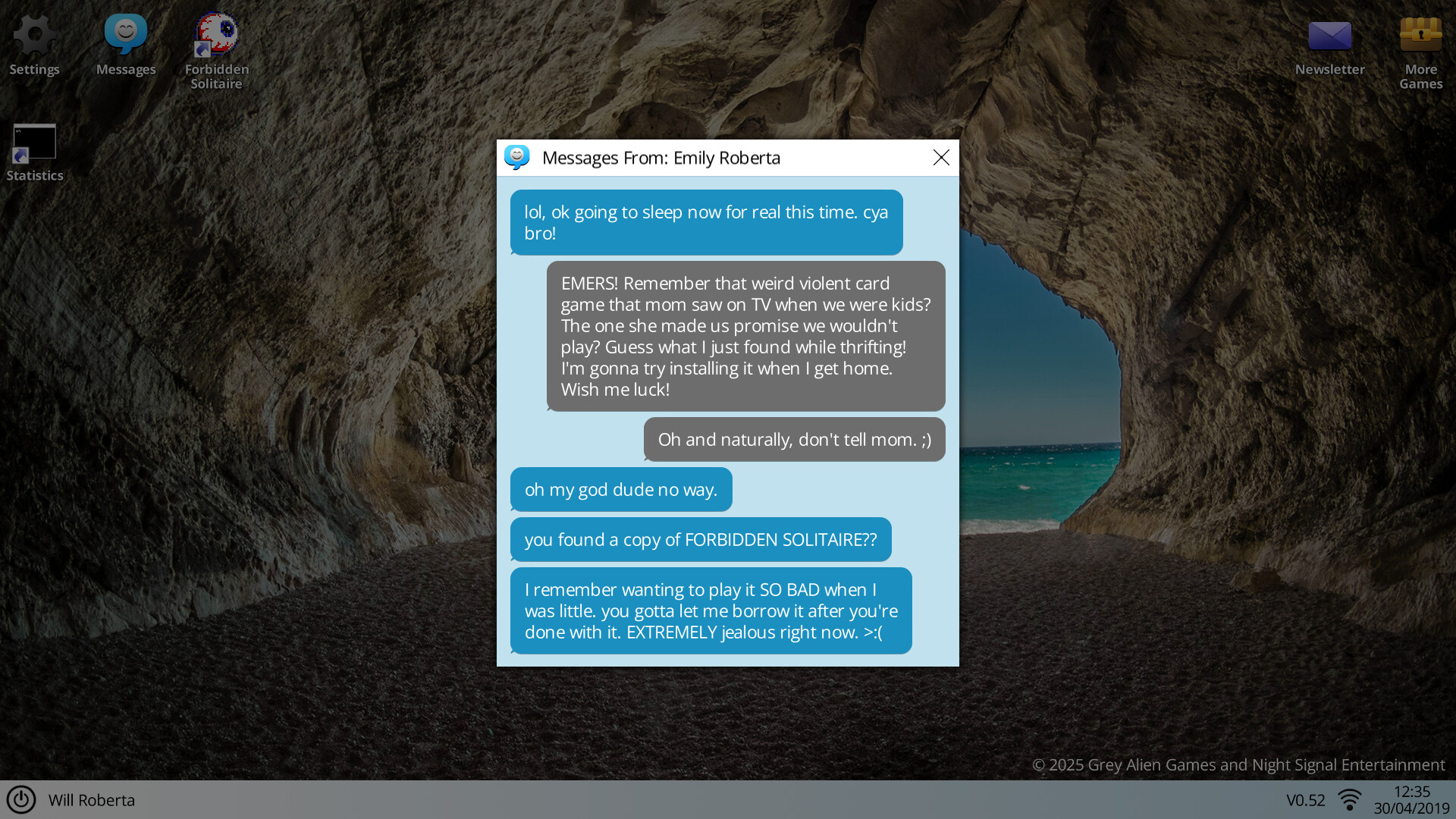
Task: Close the Messages From Emily Roberta window
Action: 941,158
